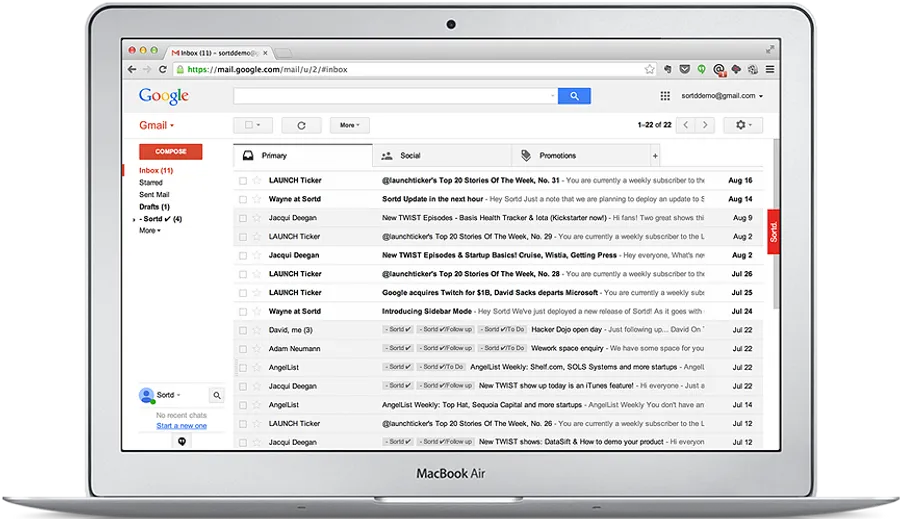Click Sortd Follow up label on Adam Neumann row
This screenshot has width=900, height=519.
click(x=447, y=348)
